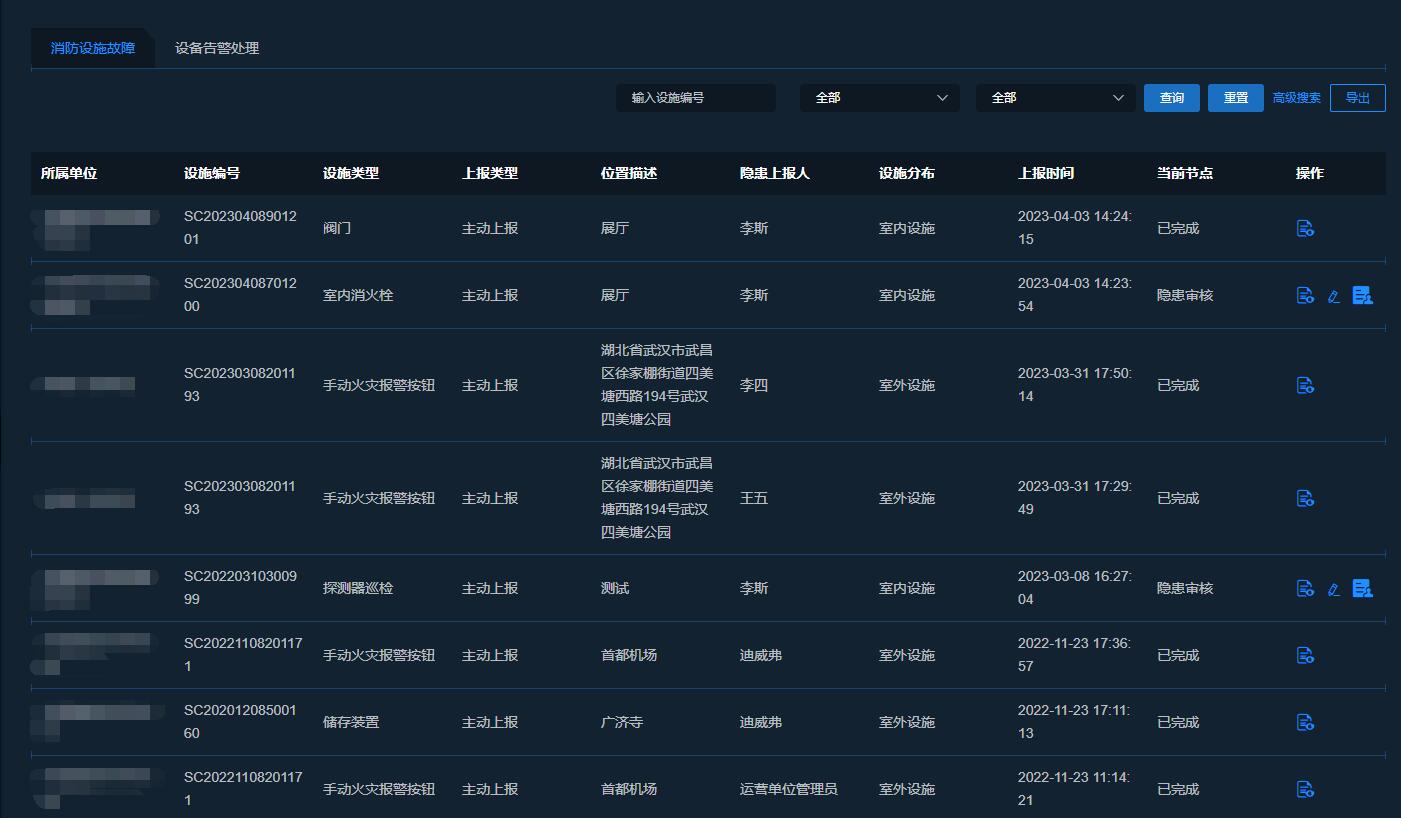Click the 查询 search button
The image size is (1401, 818).
(1172, 98)
